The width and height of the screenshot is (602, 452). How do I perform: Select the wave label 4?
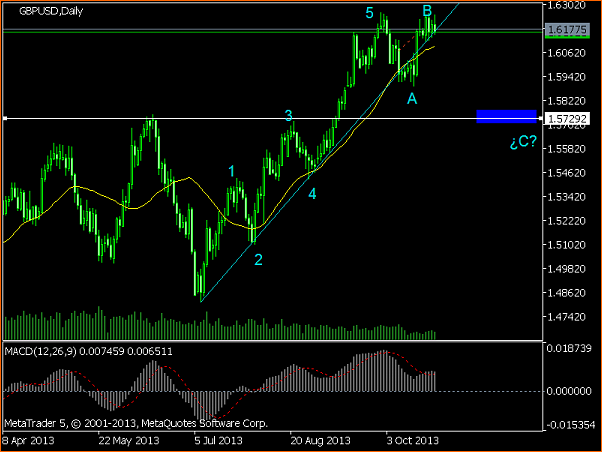[313, 194]
